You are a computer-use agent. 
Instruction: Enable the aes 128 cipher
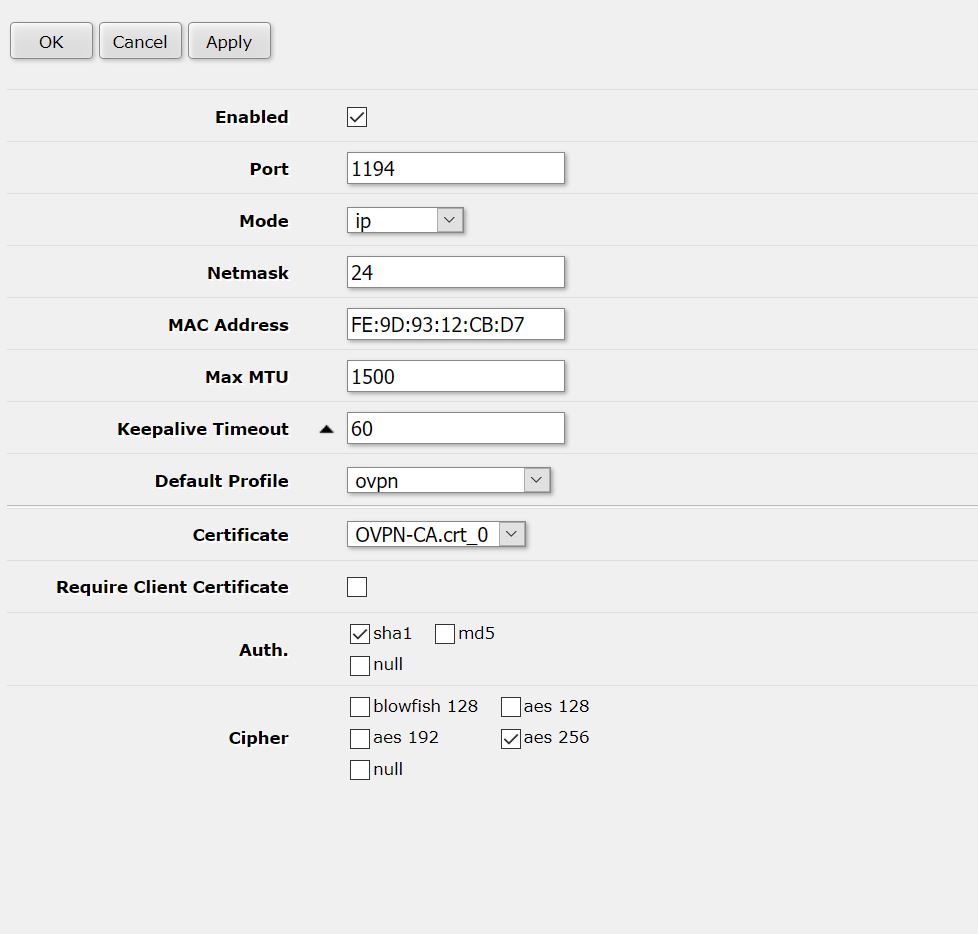tap(510, 706)
